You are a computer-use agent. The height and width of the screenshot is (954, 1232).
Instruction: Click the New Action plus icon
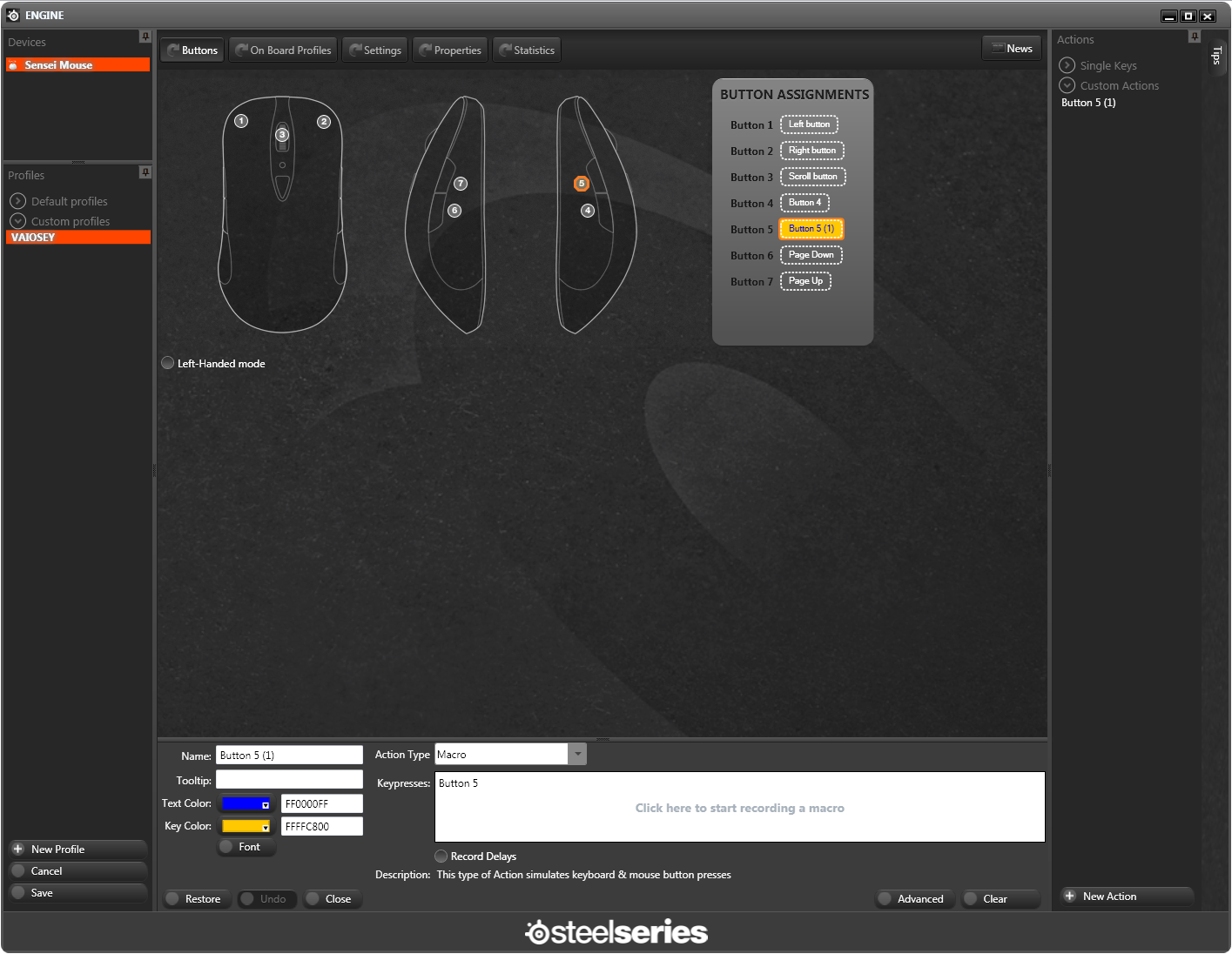[x=1069, y=896]
